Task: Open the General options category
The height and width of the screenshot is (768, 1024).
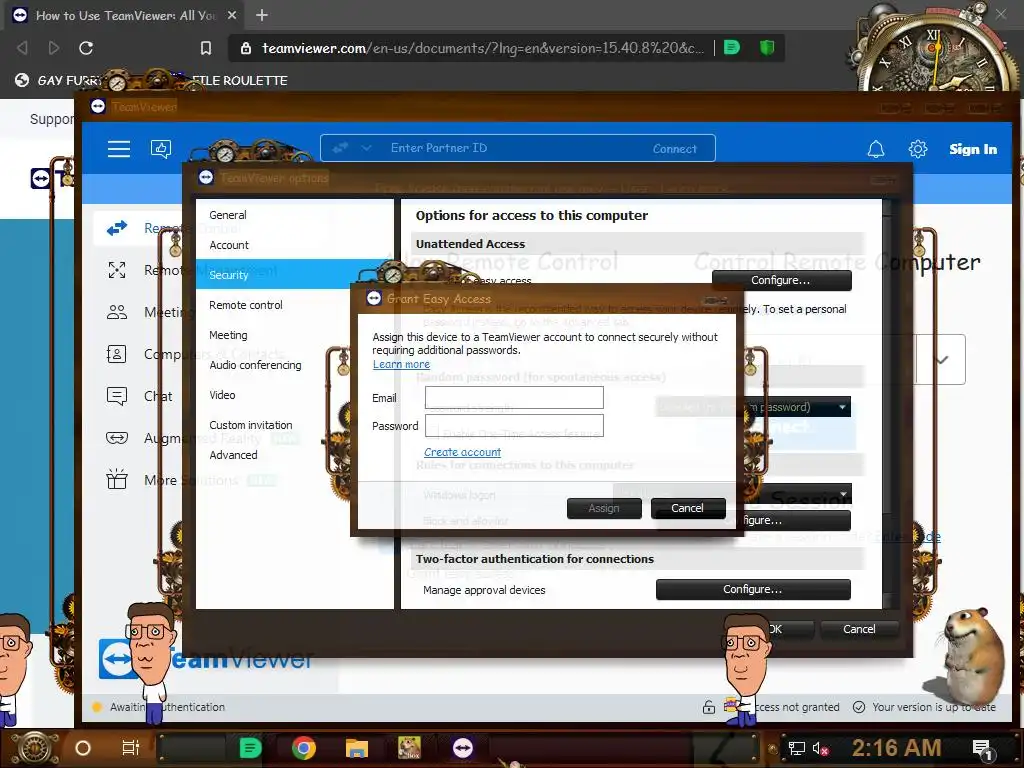Action: point(228,215)
